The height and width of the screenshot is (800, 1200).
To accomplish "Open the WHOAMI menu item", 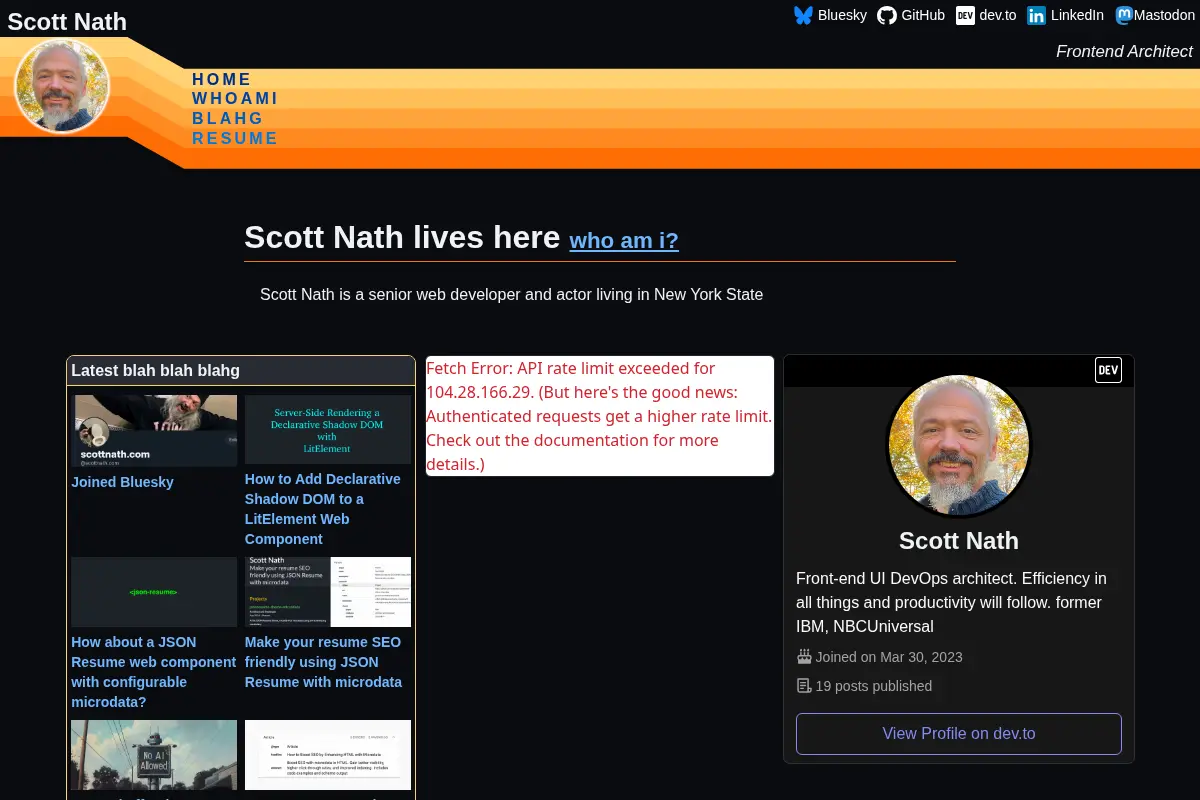I will (235, 98).
